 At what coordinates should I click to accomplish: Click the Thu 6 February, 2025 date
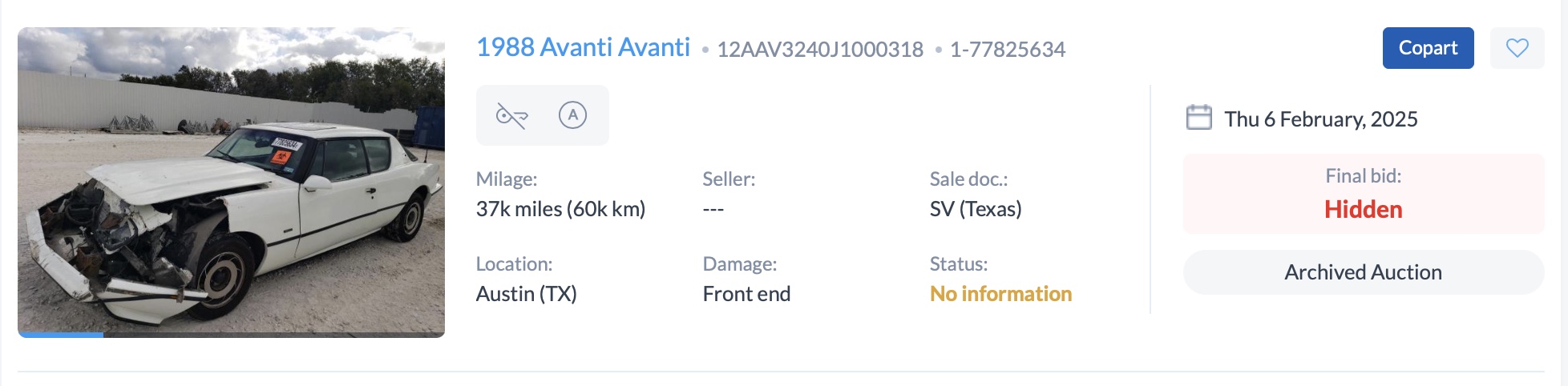(x=1320, y=119)
